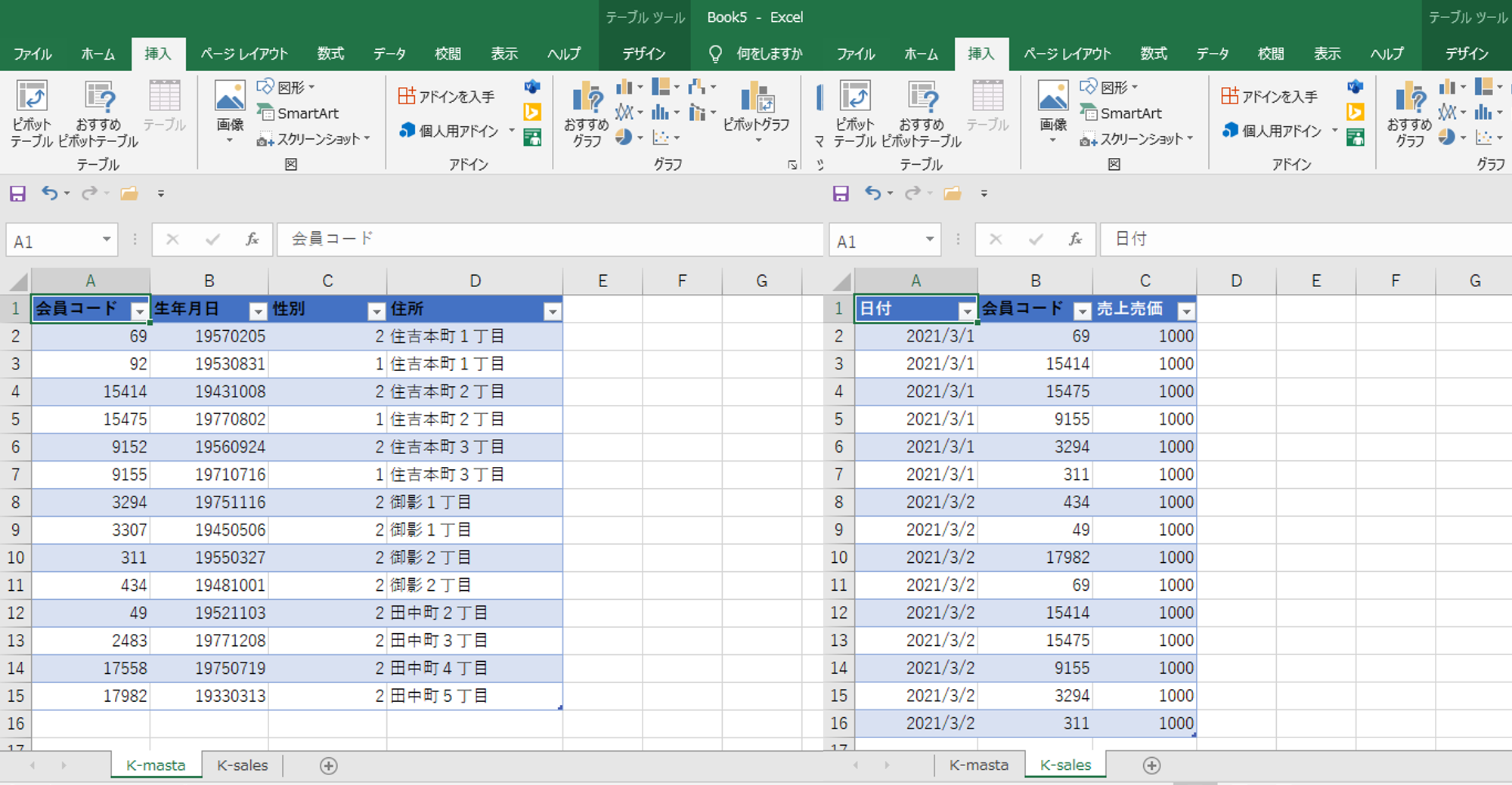
Task: Click the Undo arrow in the left window
Action: tap(50, 193)
